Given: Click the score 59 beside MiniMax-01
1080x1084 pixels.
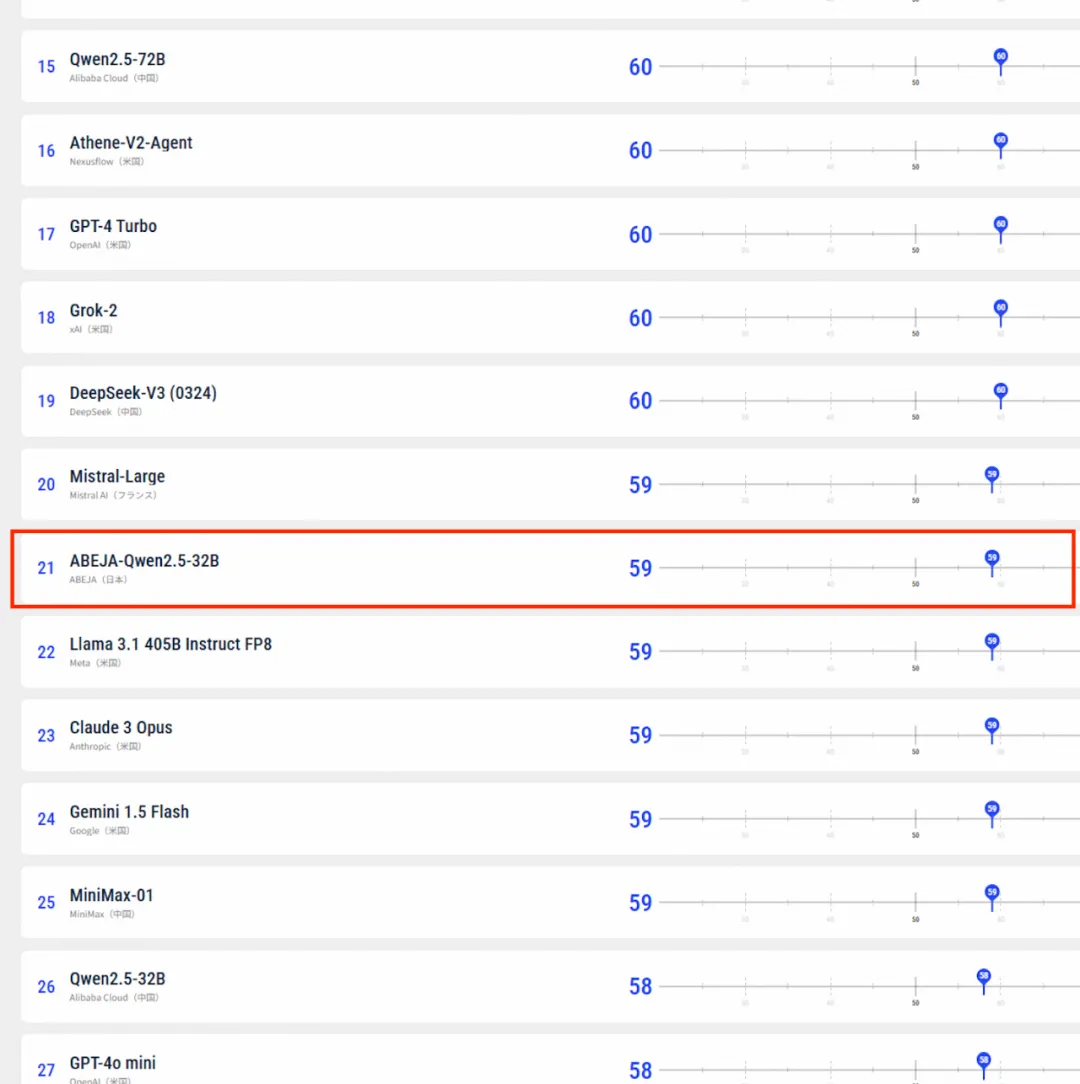Looking at the screenshot, I should tap(640, 903).
